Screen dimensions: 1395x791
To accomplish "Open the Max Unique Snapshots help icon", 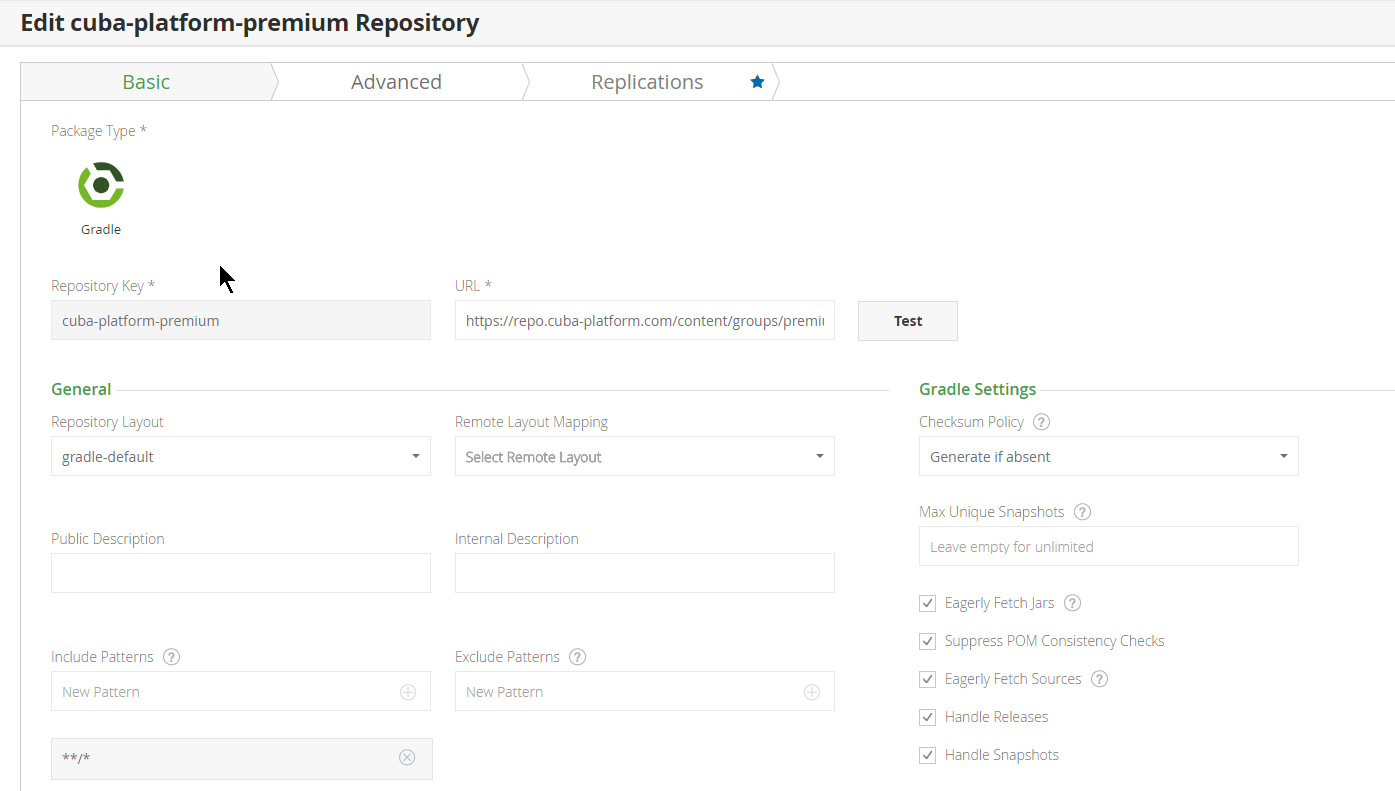I will (1082, 512).
